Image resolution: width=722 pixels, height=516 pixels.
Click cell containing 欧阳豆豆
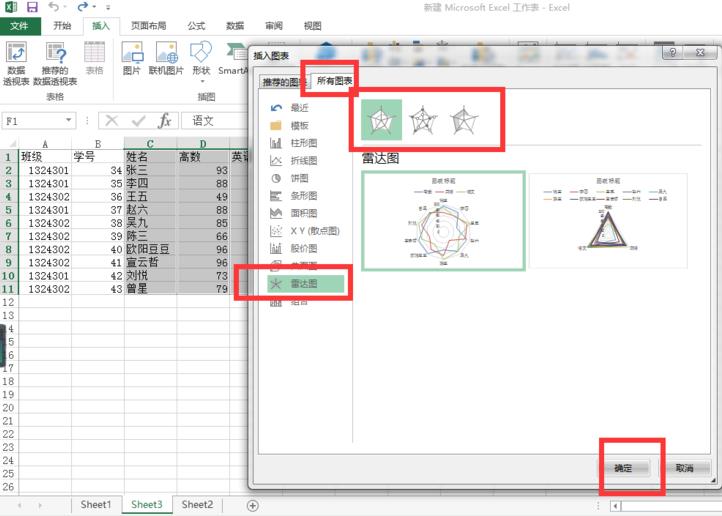click(150, 249)
